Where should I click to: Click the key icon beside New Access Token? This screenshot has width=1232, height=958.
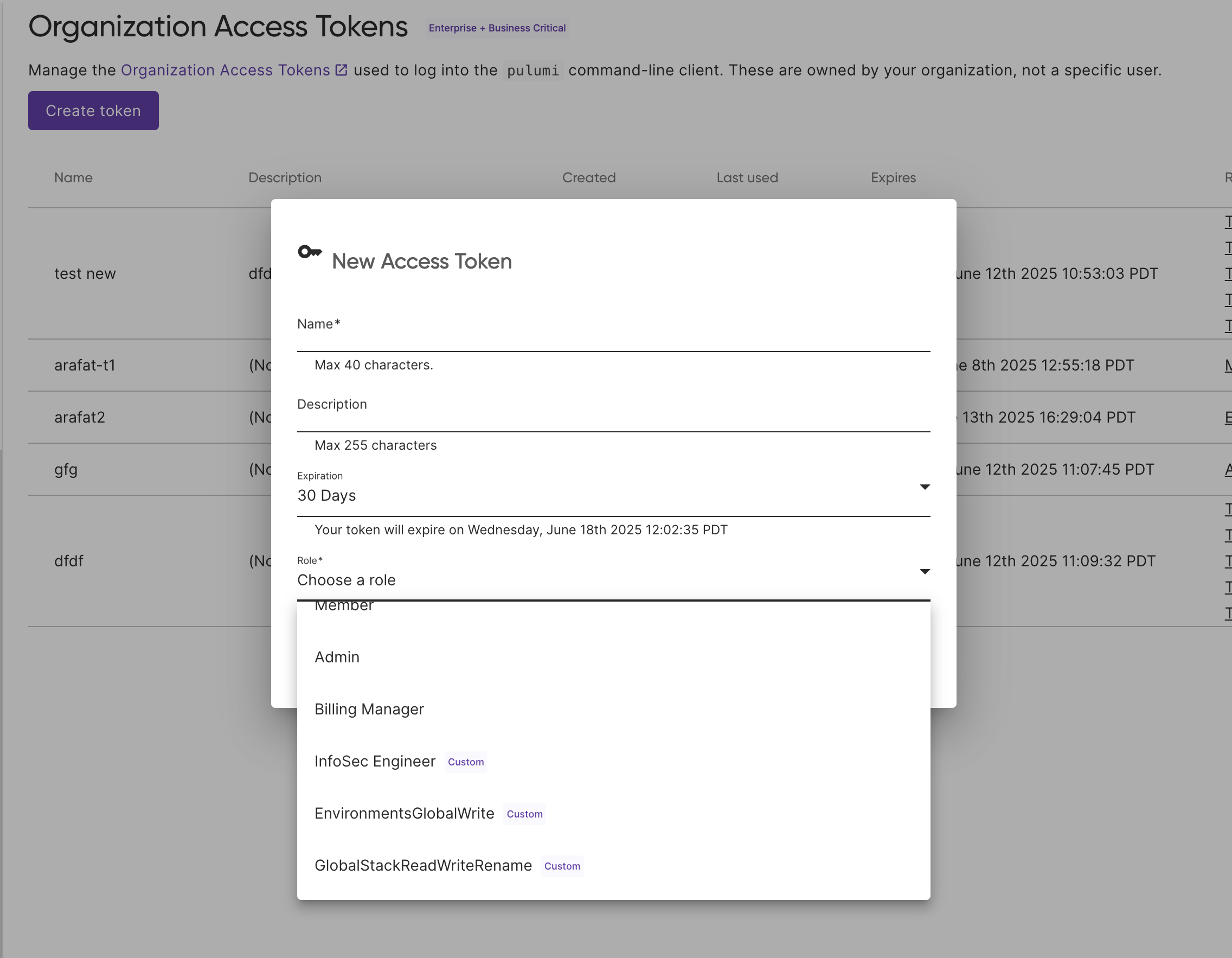[x=310, y=252]
